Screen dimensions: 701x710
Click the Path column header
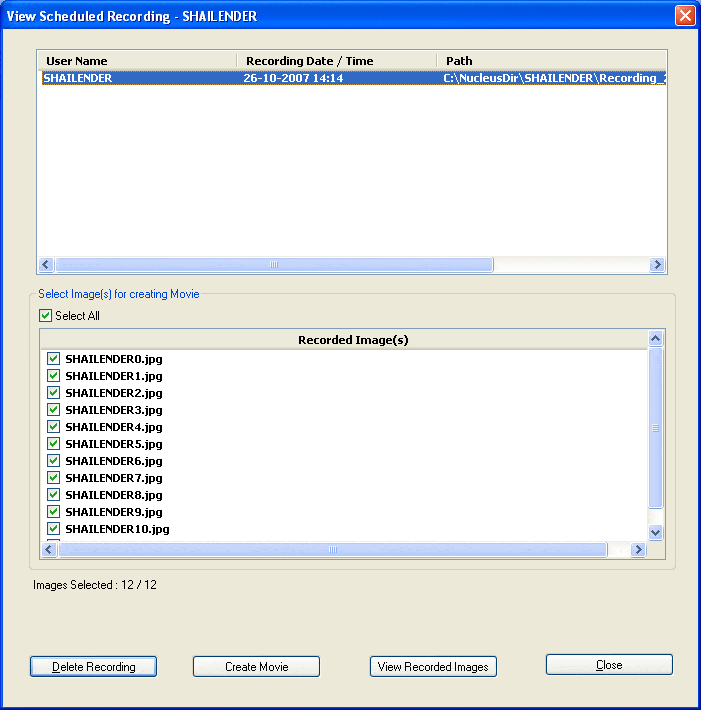pyautogui.click(x=552, y=61)
